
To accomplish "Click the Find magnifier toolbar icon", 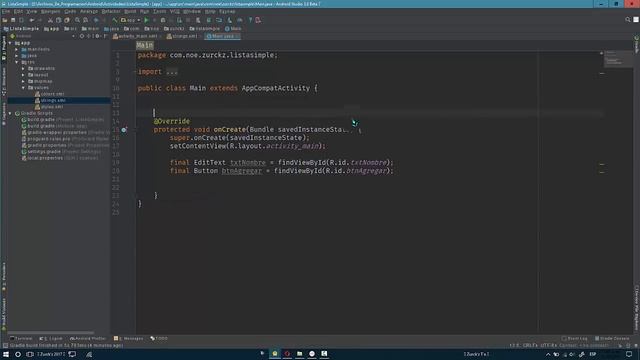I will [x=77, y=20].
